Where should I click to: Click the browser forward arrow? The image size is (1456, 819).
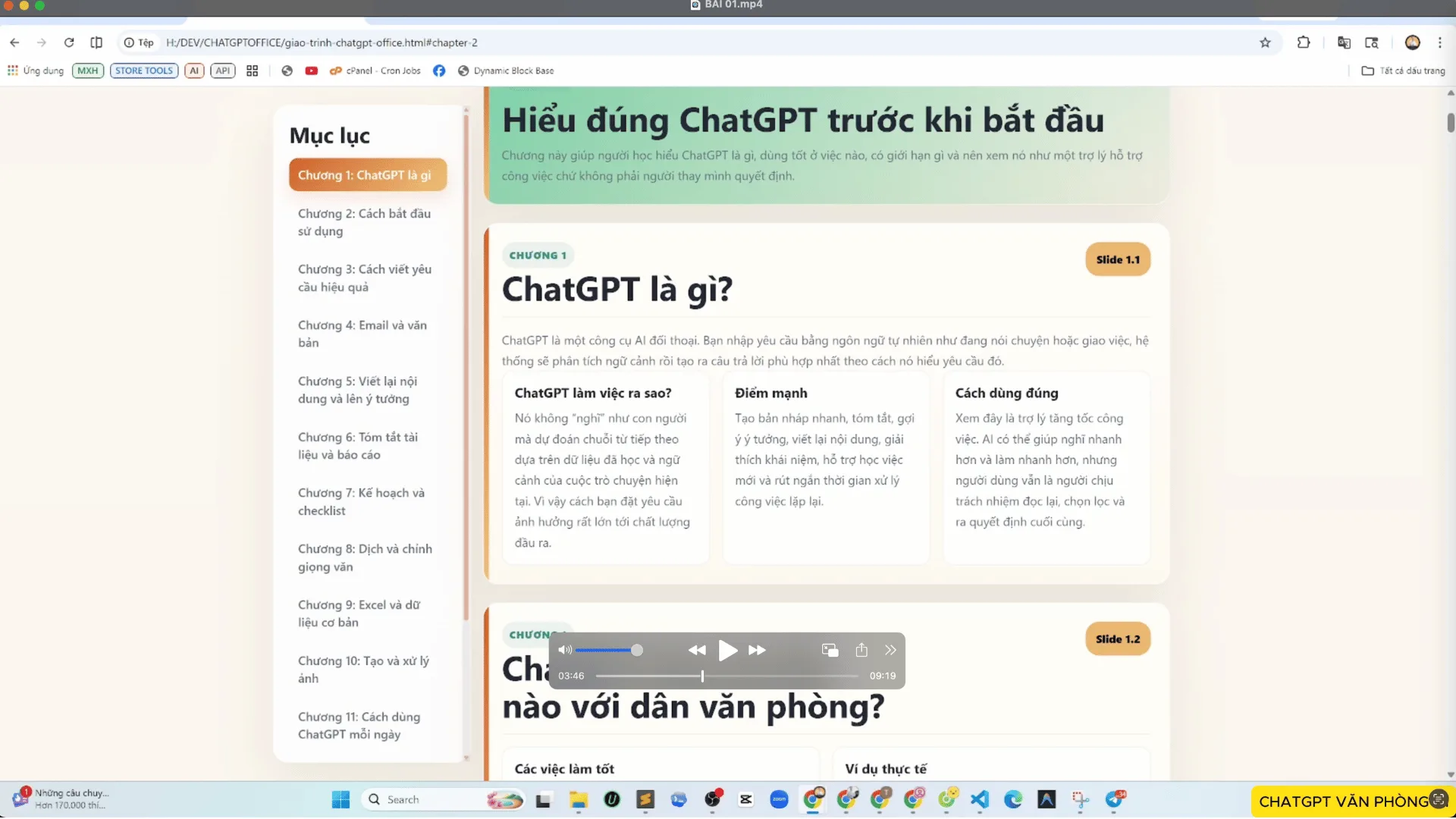point(42,42)
